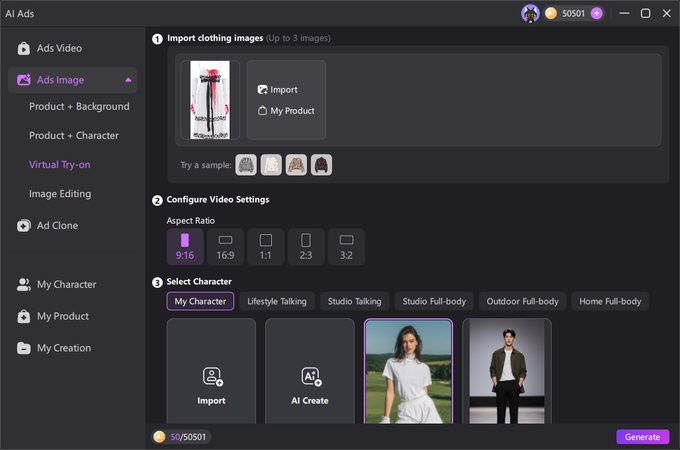Select the 1:1 aspect ratio
Screen dimensions: 680x450
265,247
